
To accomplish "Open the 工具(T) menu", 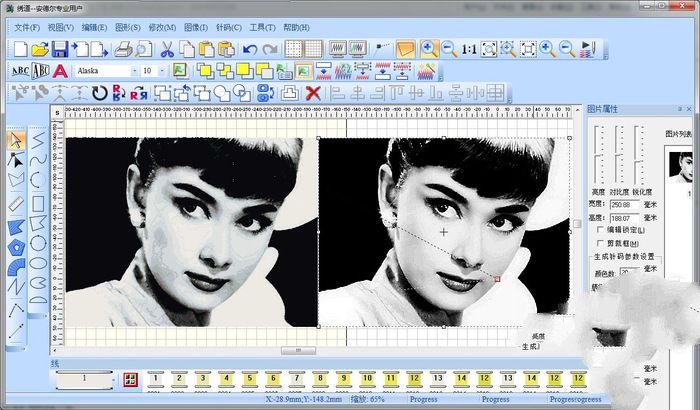I will [x=262, y=28].
